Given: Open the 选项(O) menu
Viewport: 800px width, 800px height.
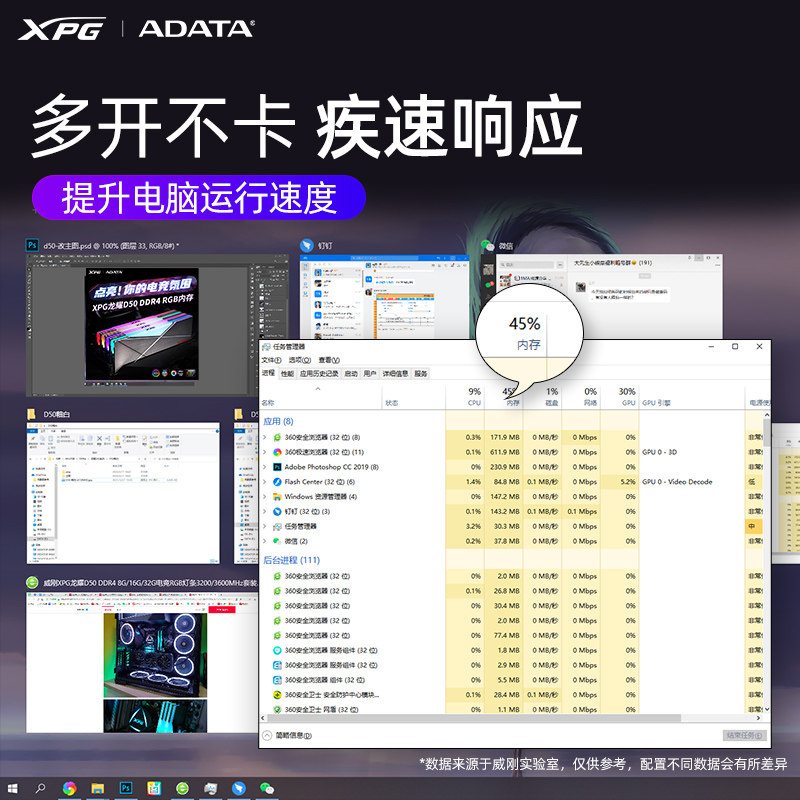Looking at the screenshot, I should click(299, 360).
